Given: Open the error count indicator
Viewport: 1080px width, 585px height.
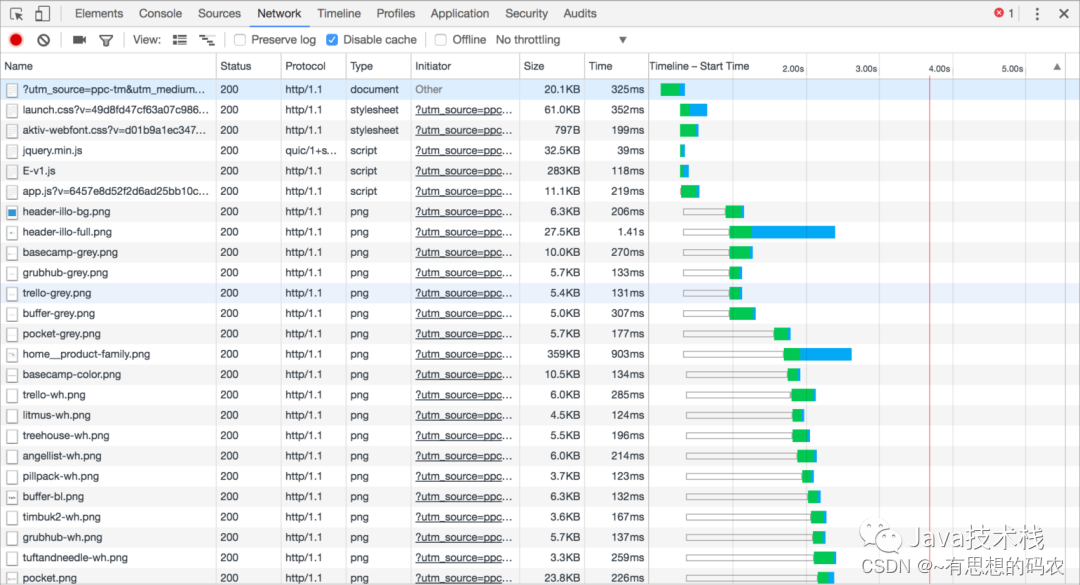Looking at the screenshot, I should click(x=1004, y=13).
